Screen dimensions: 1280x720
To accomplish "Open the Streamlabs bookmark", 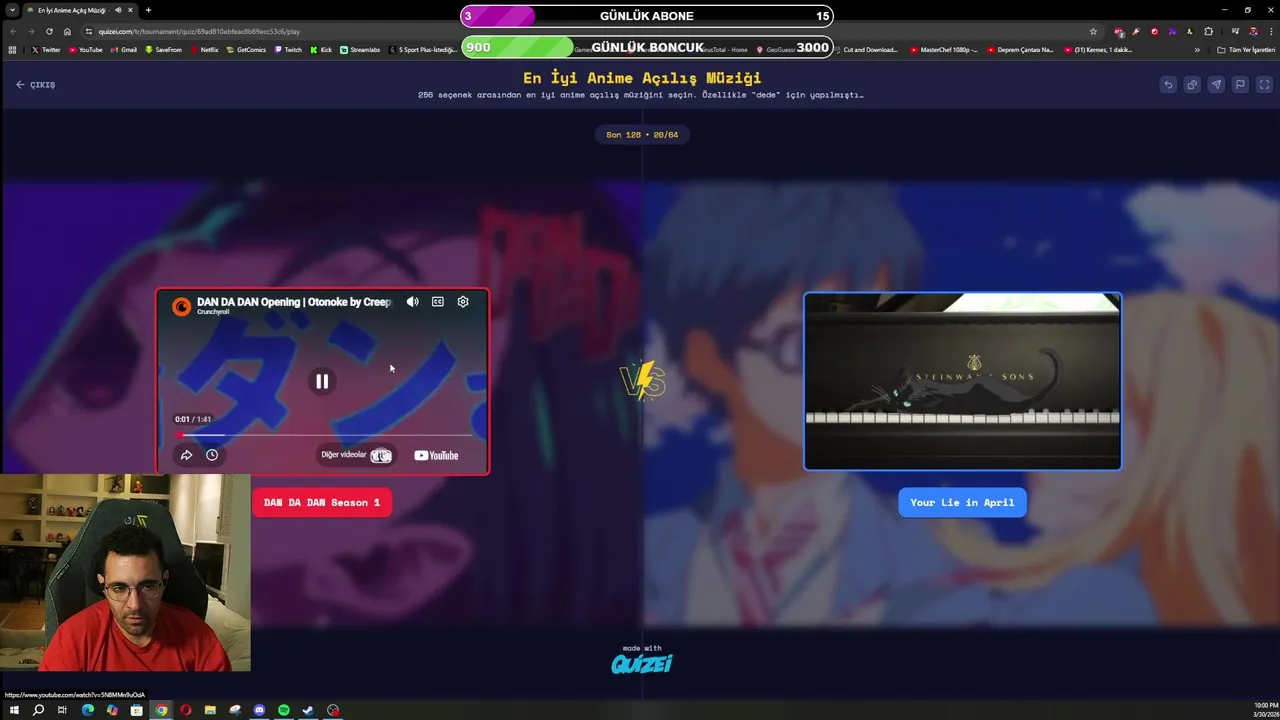I will point(360,49).
